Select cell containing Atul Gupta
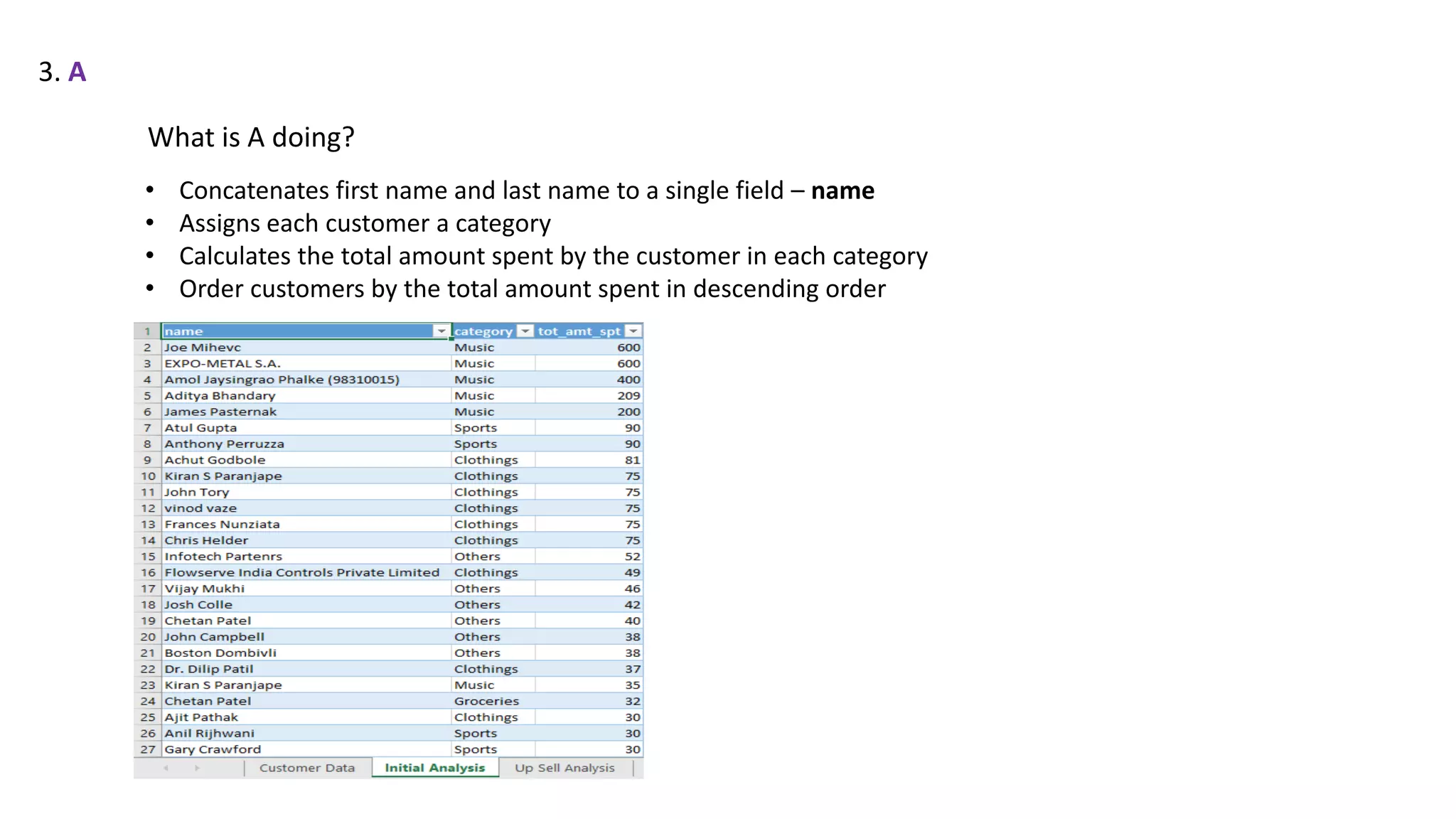 click(306, 428)
